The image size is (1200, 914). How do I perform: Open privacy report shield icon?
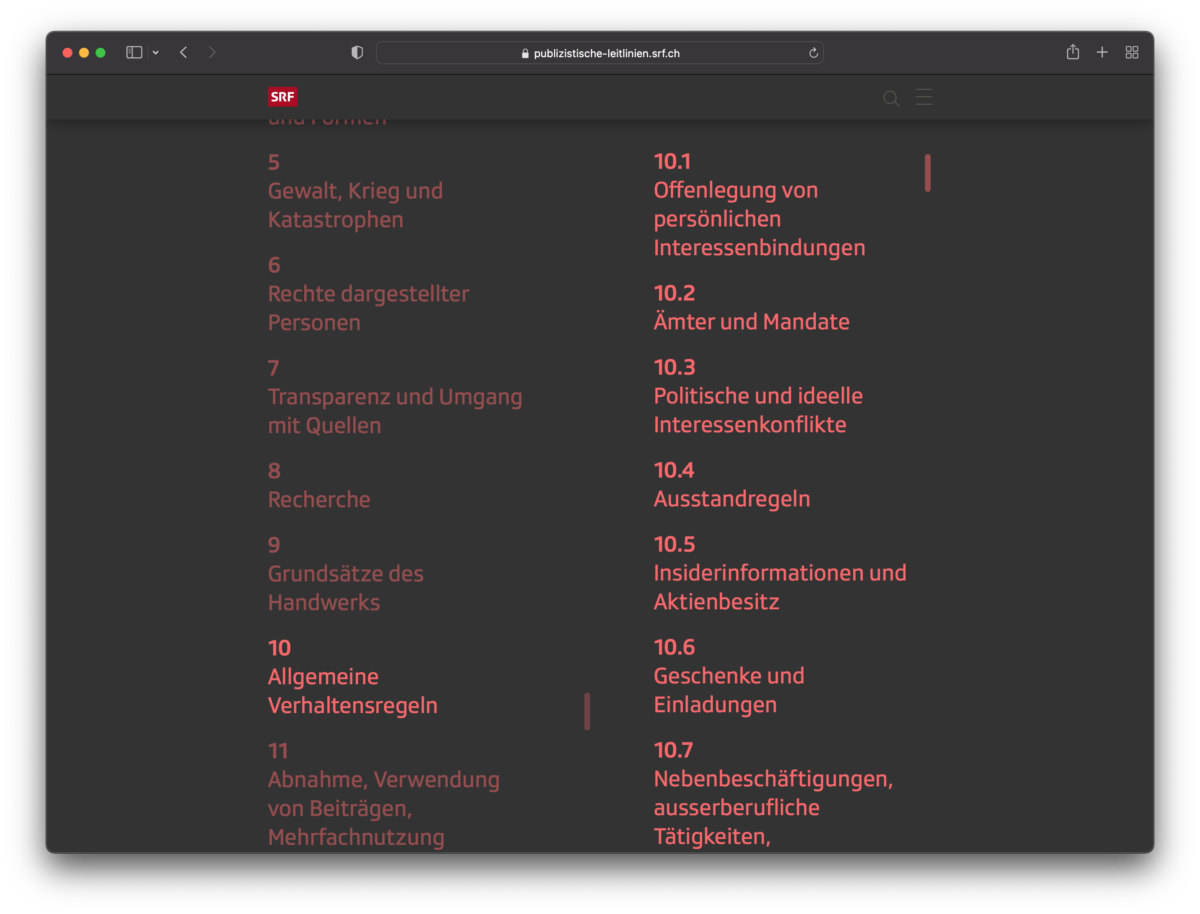coord(357,53)
